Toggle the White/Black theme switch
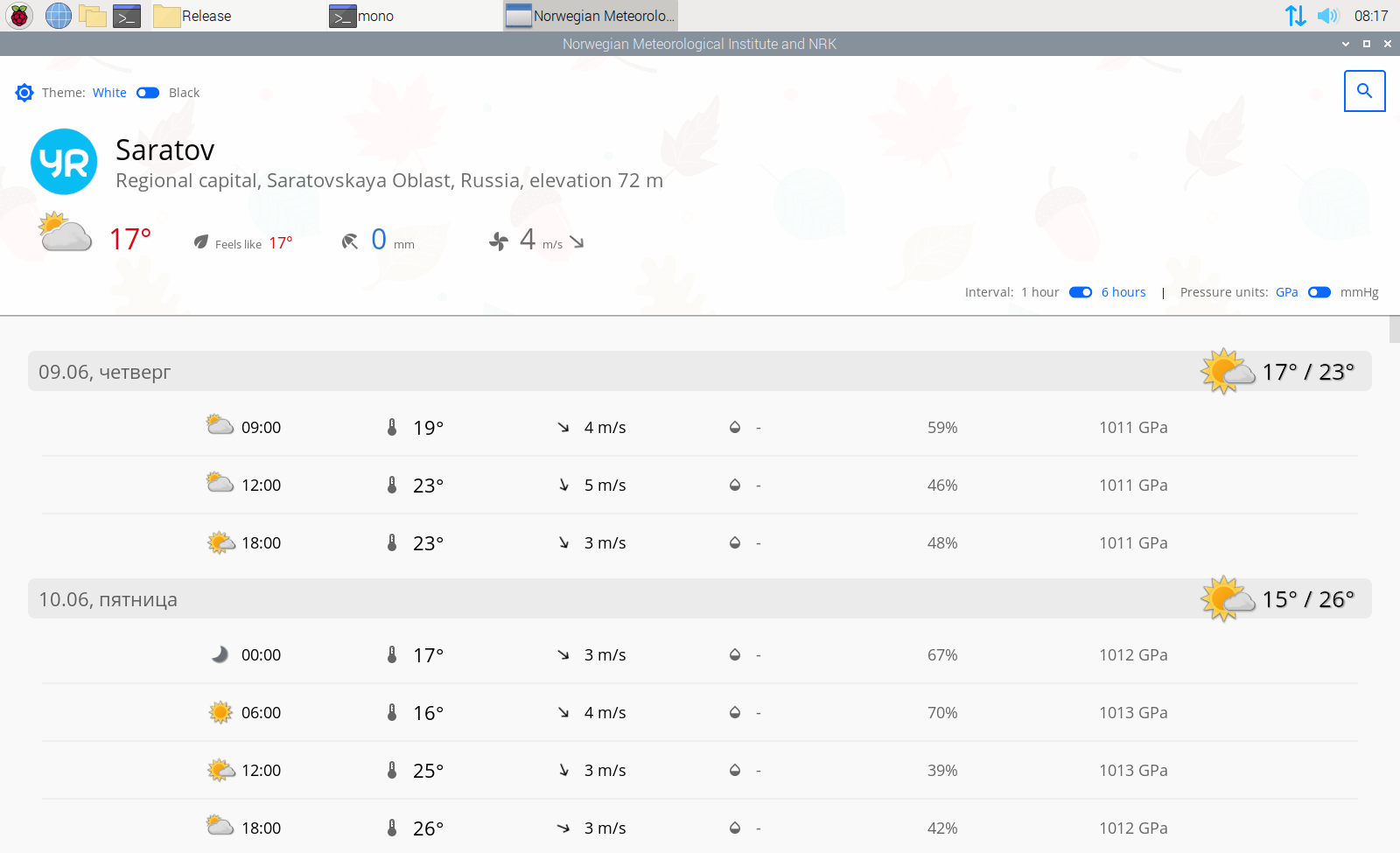Screen dimensions: 1400x853 (x=148, y=93)
